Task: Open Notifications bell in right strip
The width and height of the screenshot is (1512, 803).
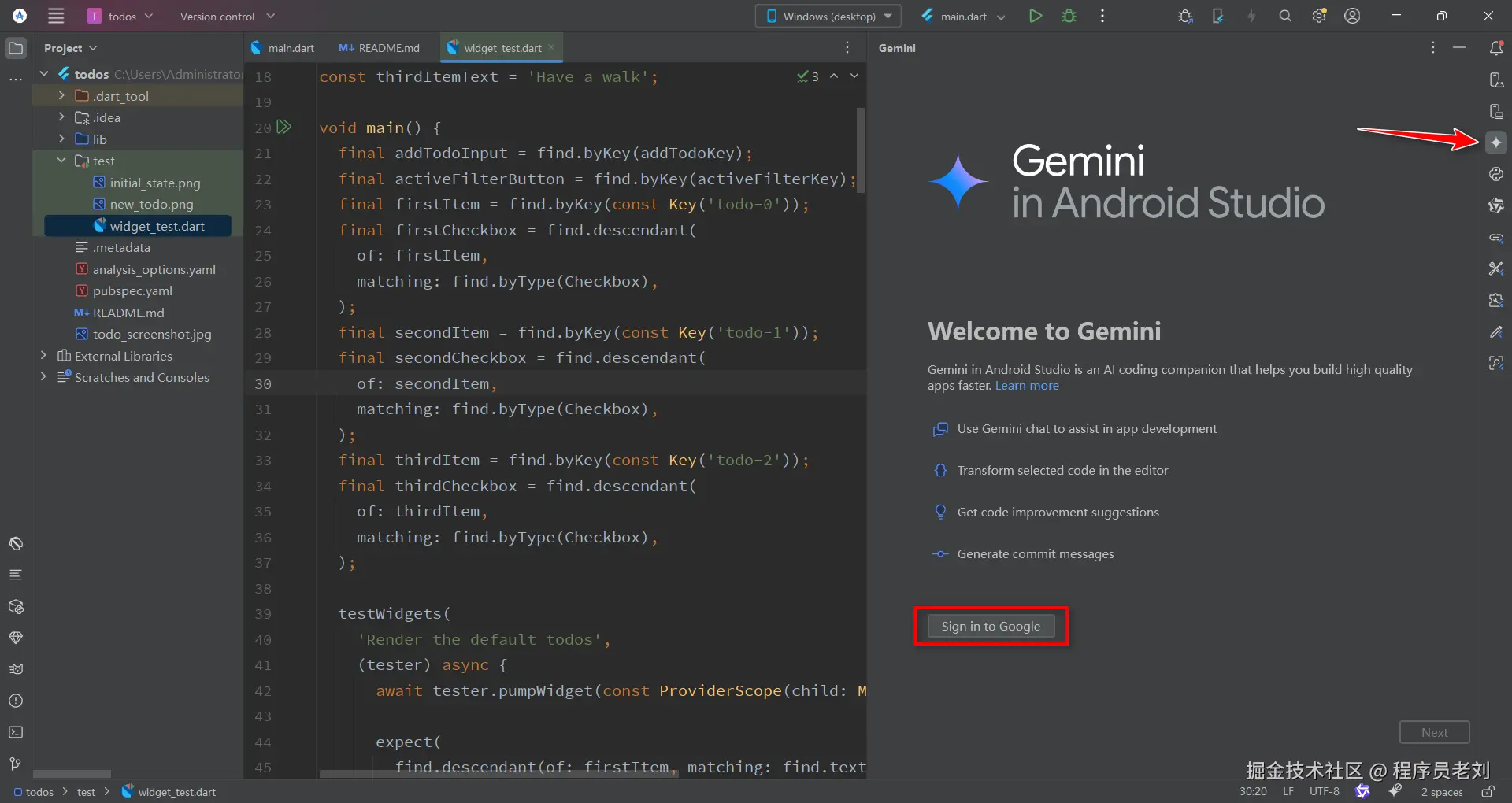Action: coord(1496,48)
